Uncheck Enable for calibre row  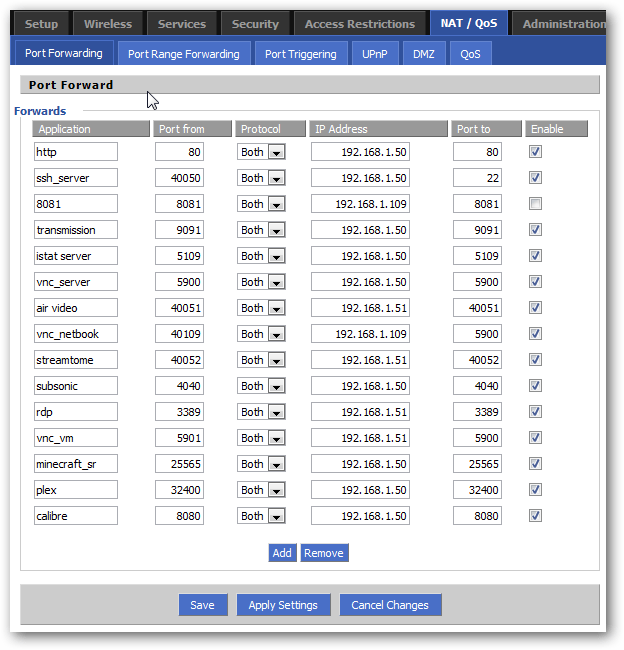point(535,516)
